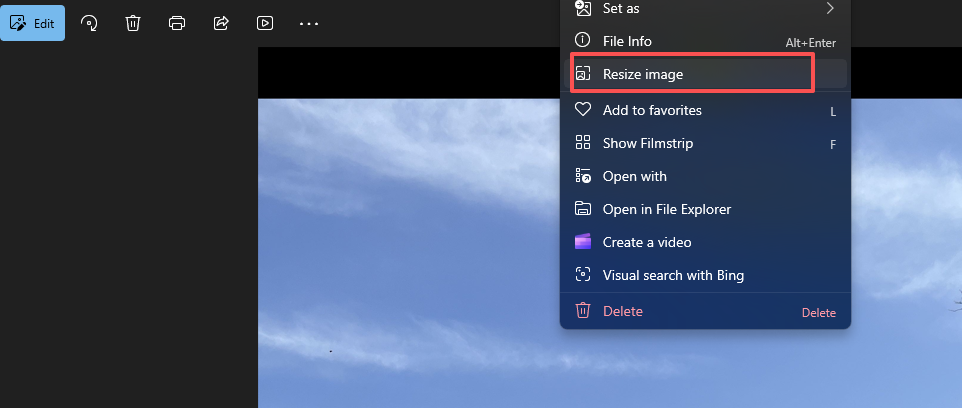The width and height of the screenshot is (962, 408).
Task: Launch Visual search with Bing
Action: [672, 275]
